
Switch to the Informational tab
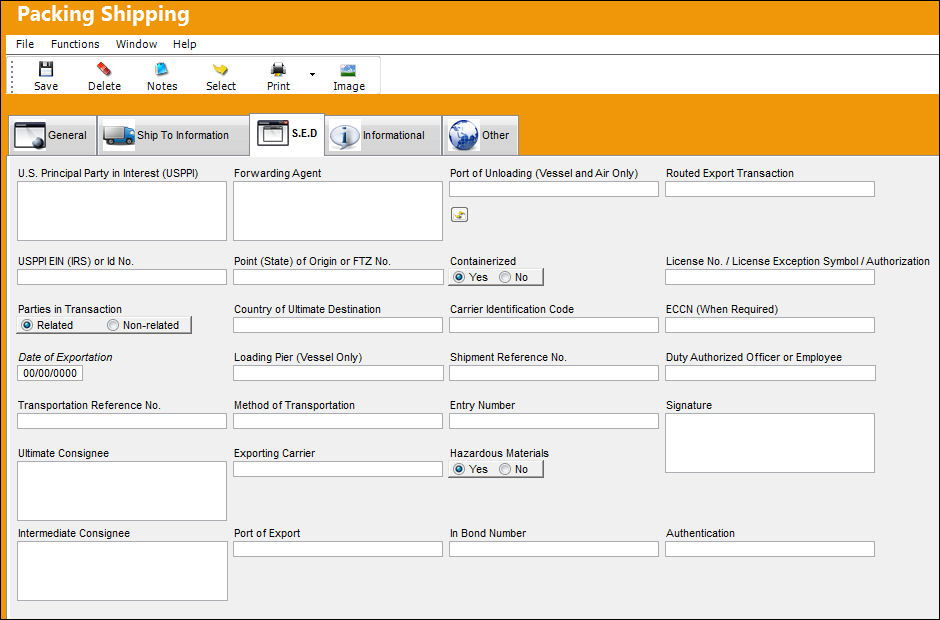pos(384,135)
